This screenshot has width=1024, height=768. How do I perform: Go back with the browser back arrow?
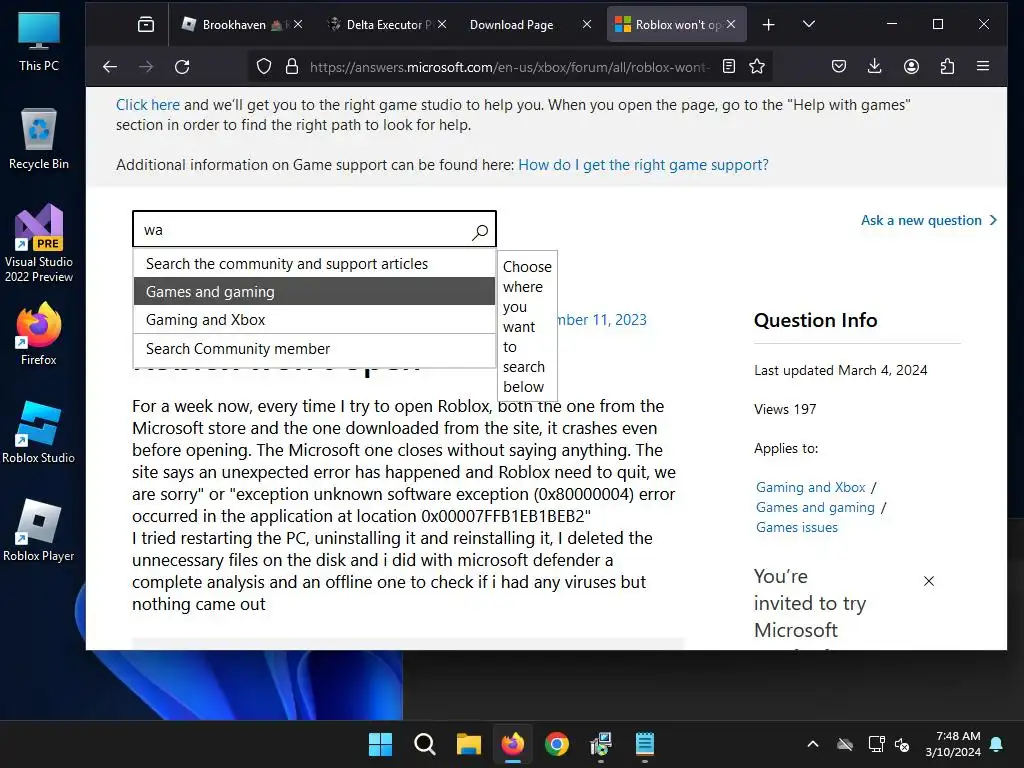click(x=110, y=67)
